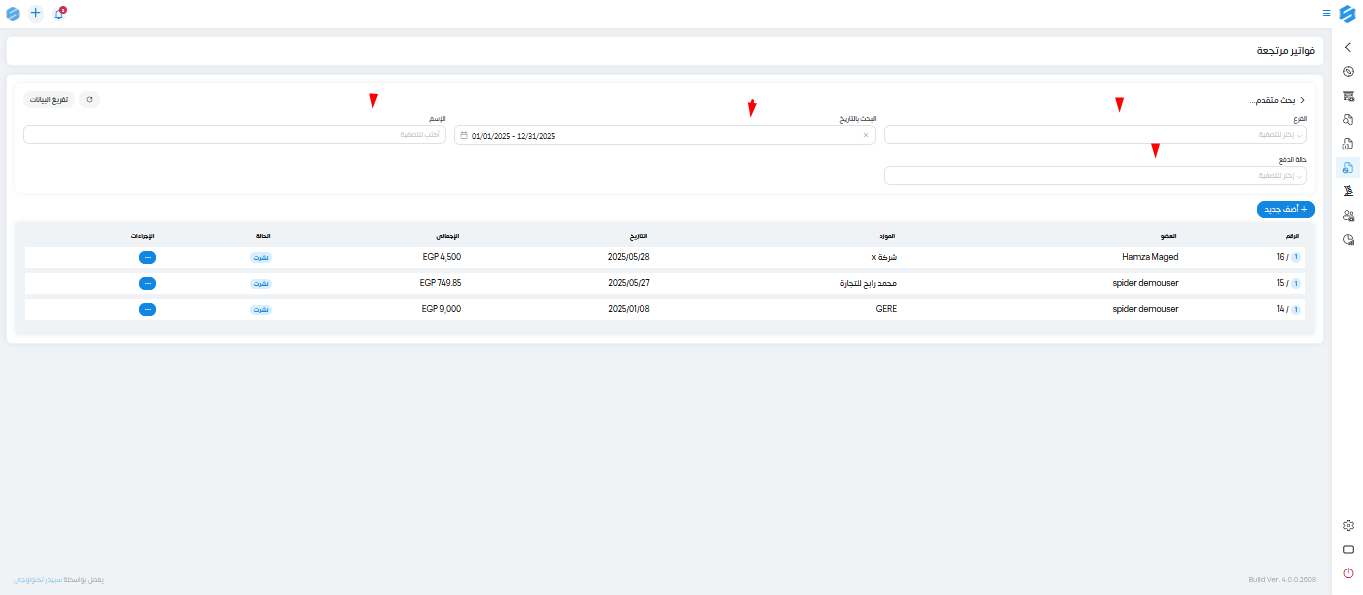Viewport: 1363px width, 595px height.
Task: Click the GERE supplier cell
Action: pos(886,309)
